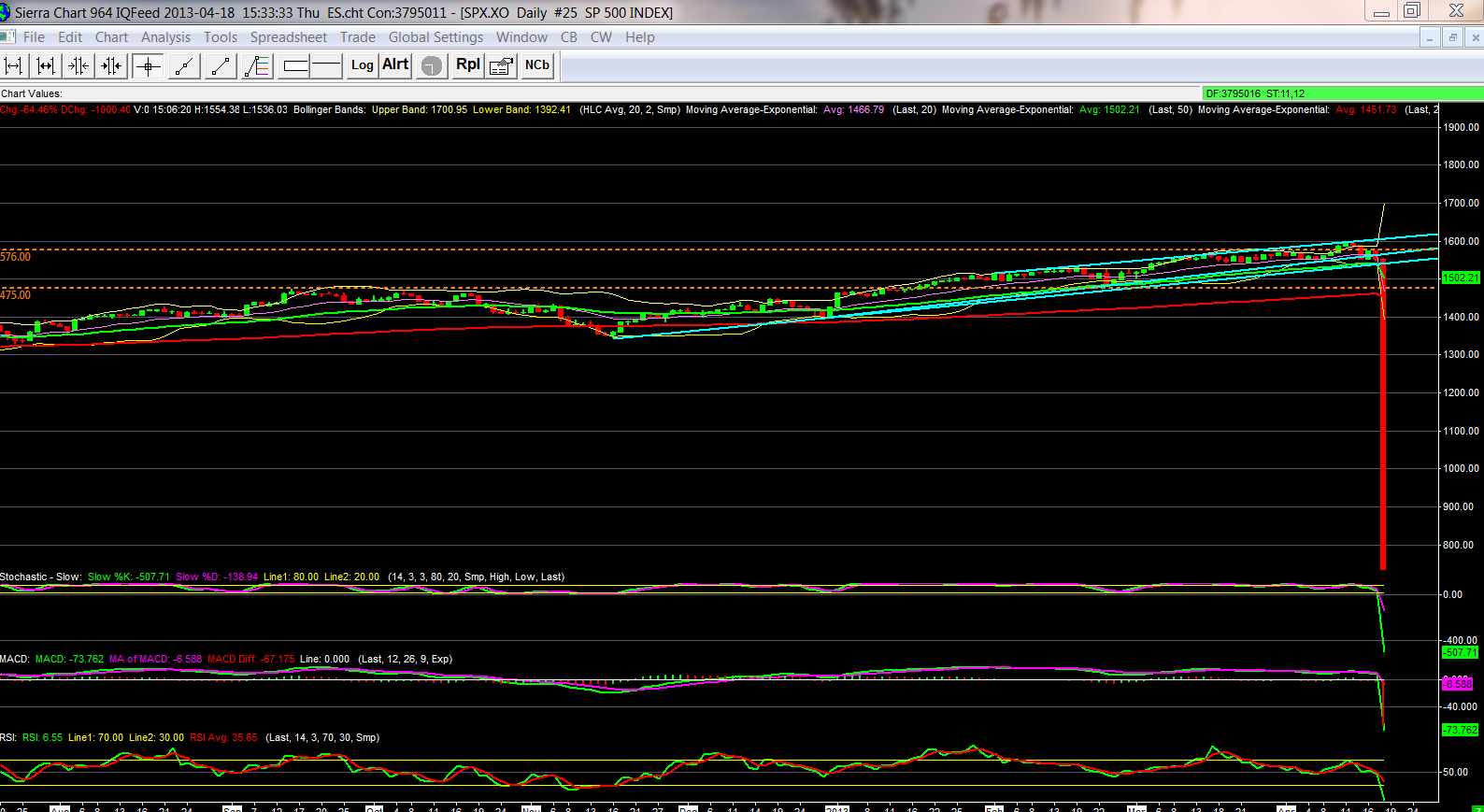
Task: Click the 1900.00 price scale label
Action: tap(1462, 127)
